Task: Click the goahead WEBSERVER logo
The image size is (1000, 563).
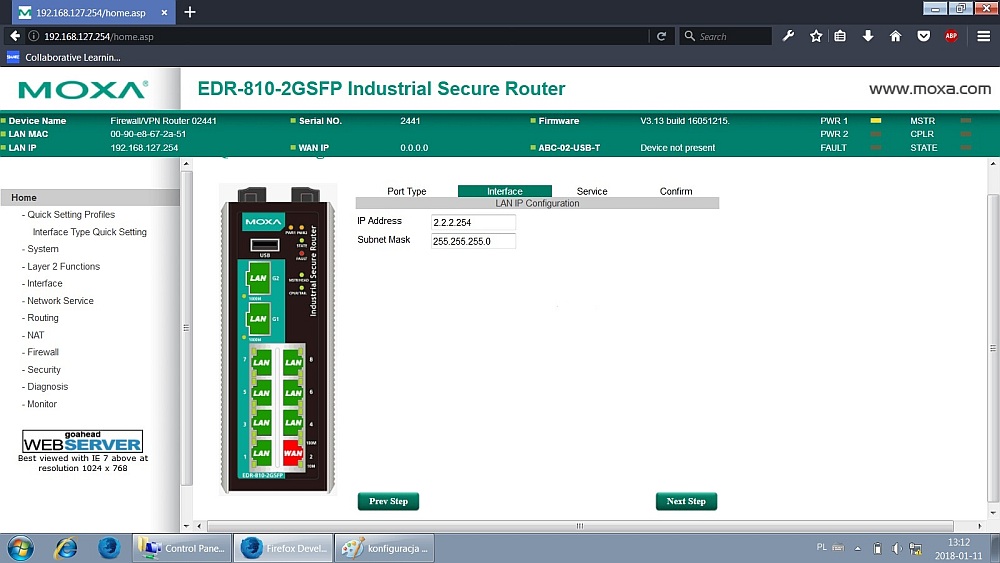Action: pyautogui.click(x=82, y=441)
